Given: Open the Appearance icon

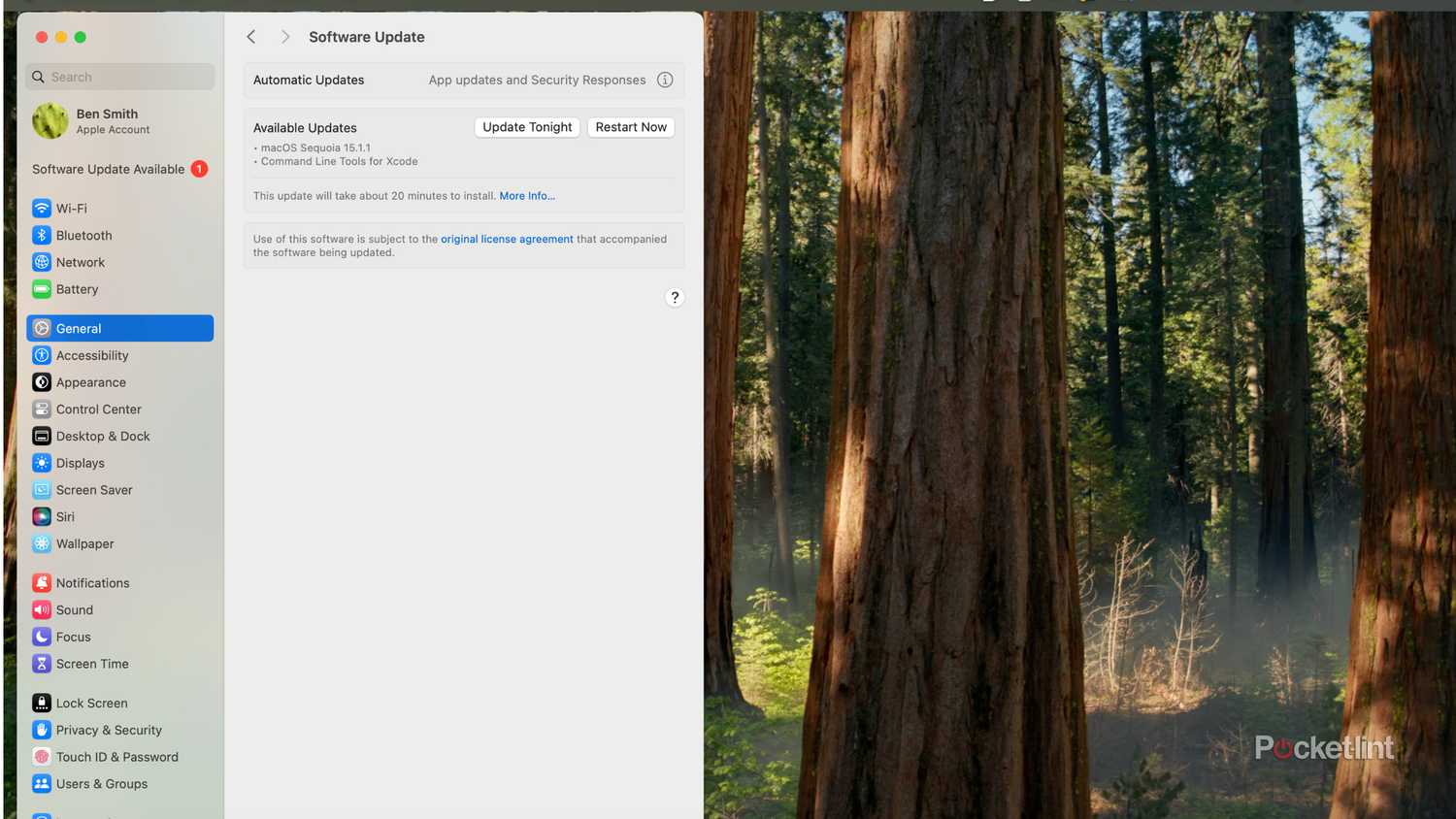Looking at the screenshot, I should tap(42, 382).
